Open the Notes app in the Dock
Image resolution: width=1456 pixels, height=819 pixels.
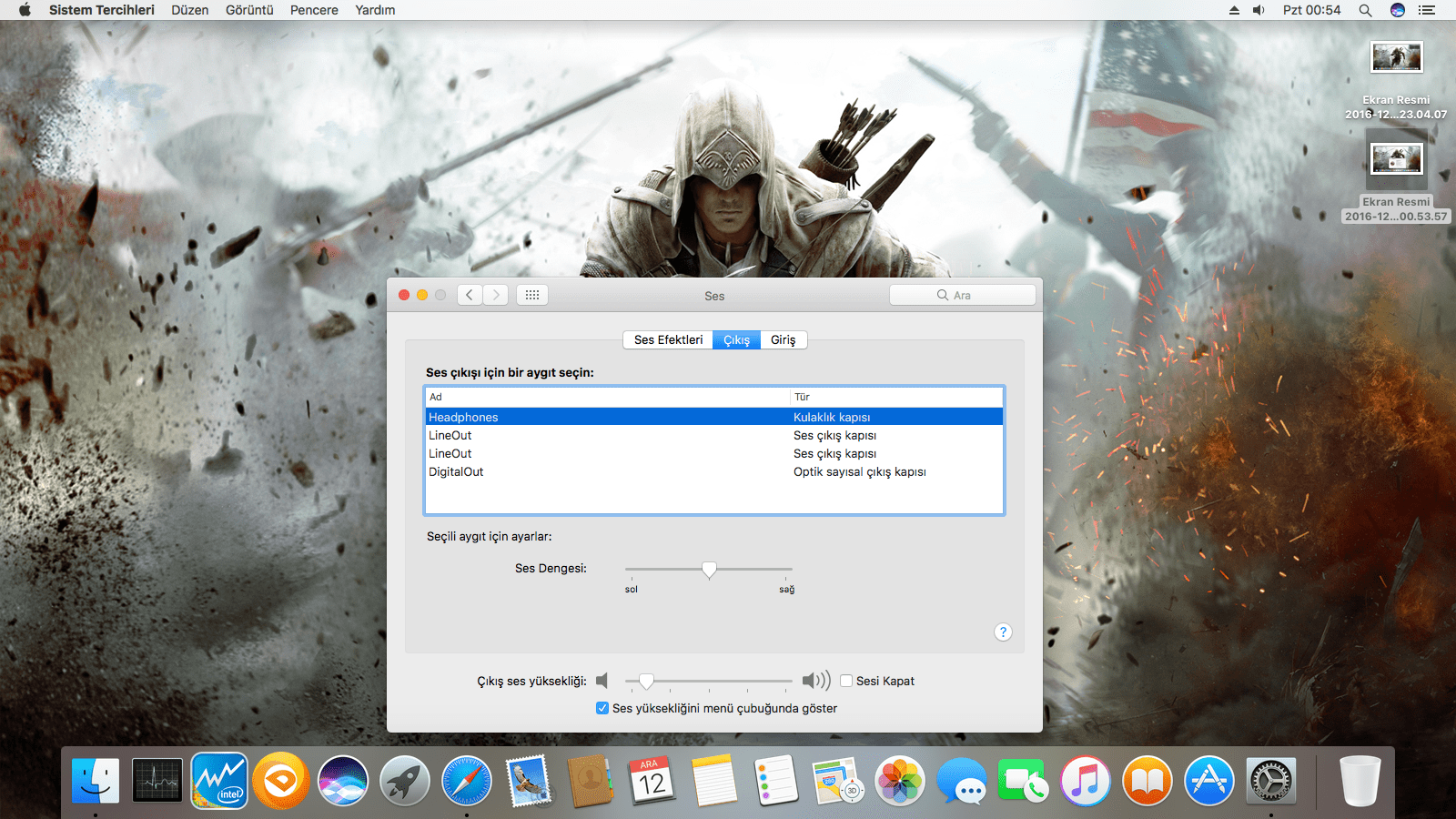(x=714, y=781)
